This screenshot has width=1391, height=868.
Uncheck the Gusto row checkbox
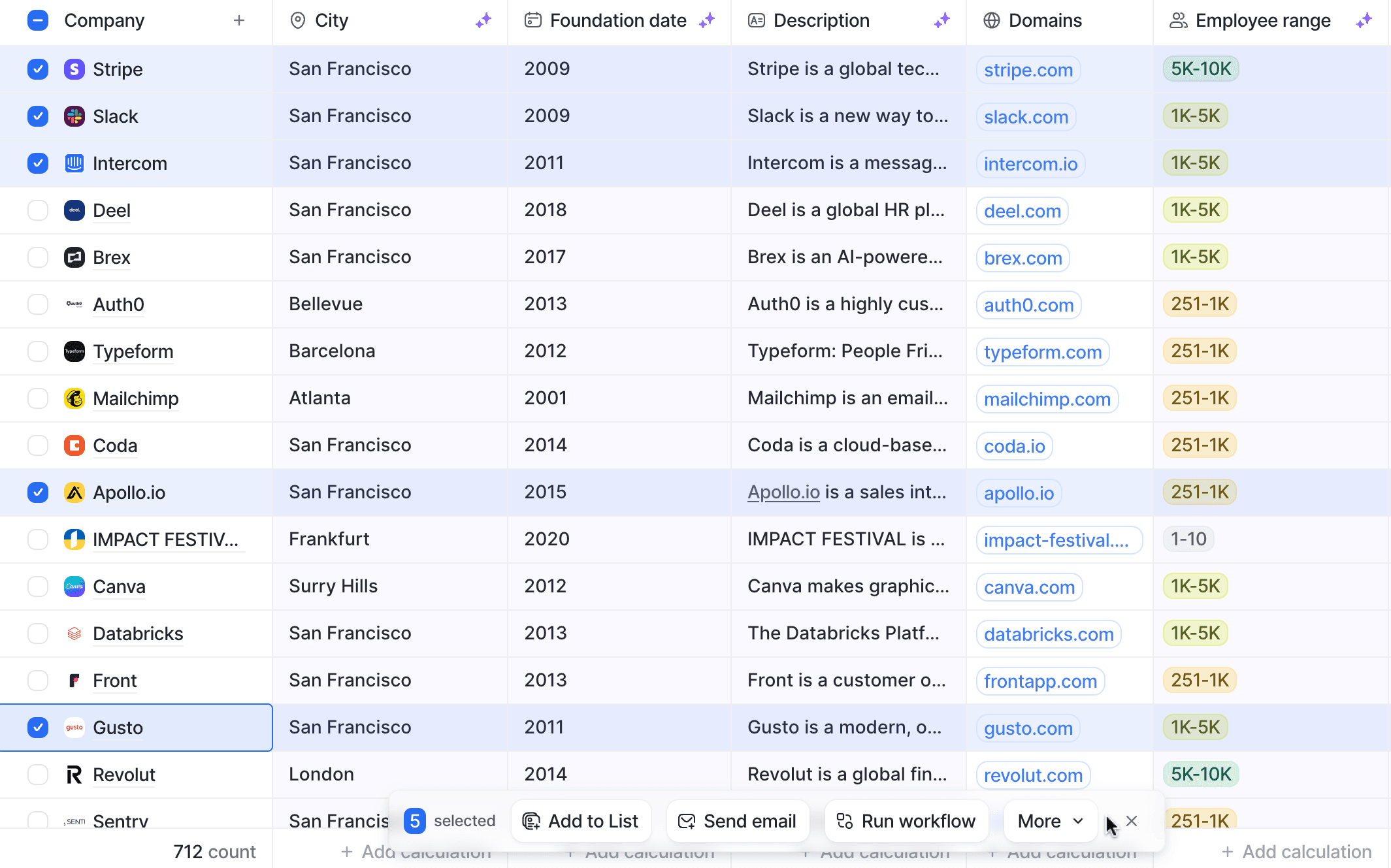(x=38, y=728)
